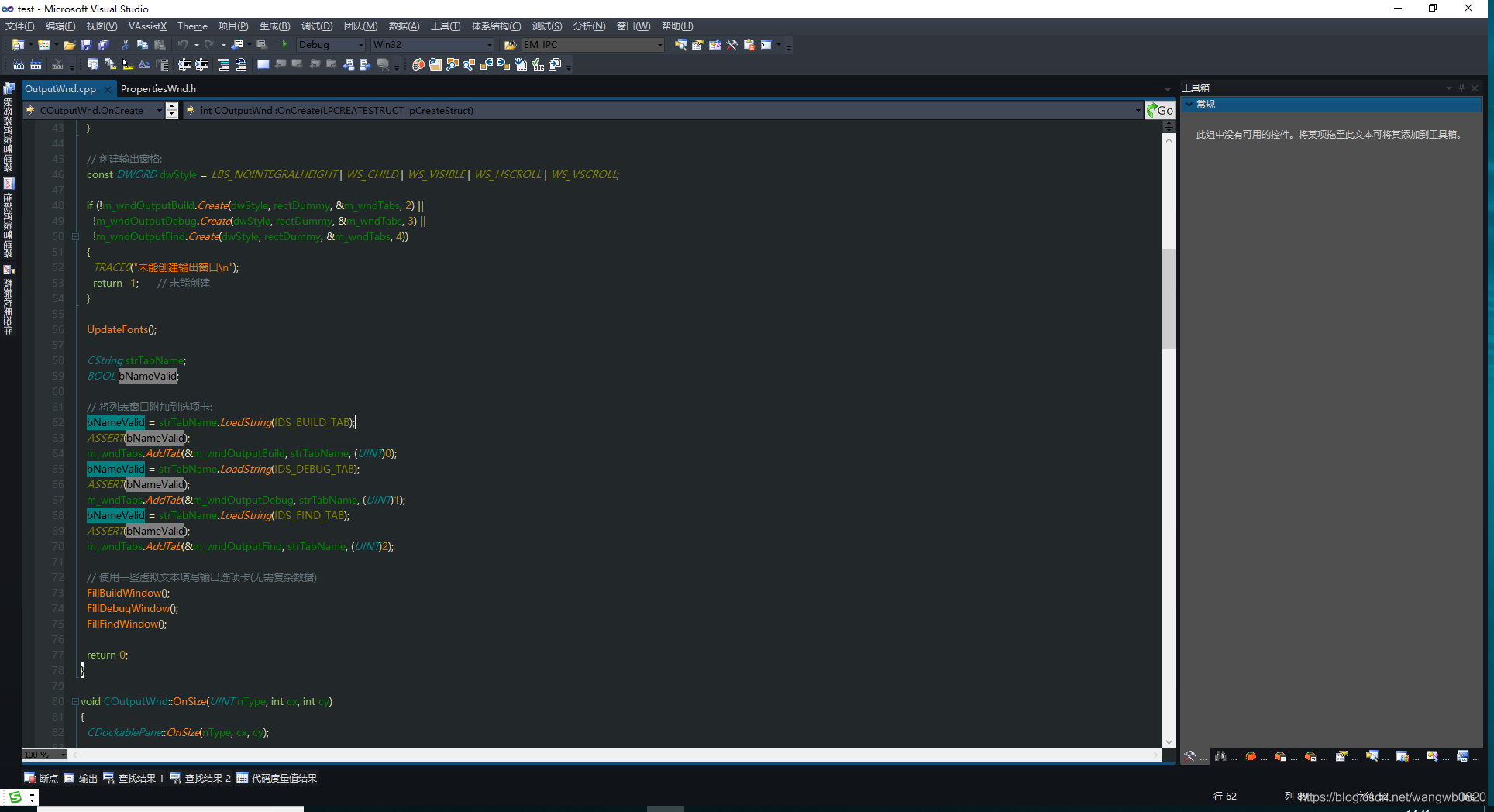Collapse the 常规 toolbox group
The height and width of the screenshot is (812, 1494).
pyautogui.click(x=1189, y=104)
